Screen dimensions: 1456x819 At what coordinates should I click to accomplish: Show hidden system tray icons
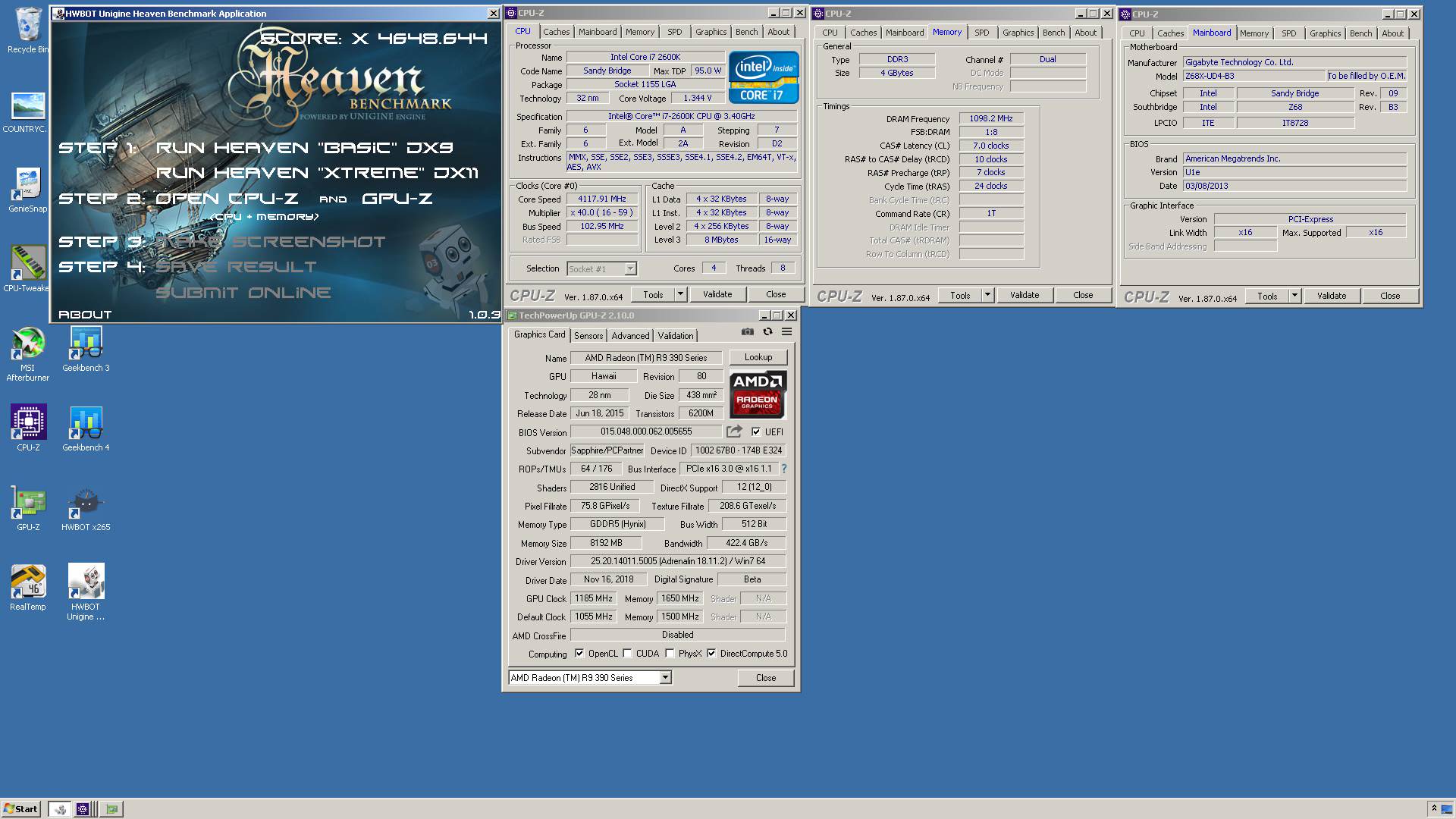[1433, 809]
